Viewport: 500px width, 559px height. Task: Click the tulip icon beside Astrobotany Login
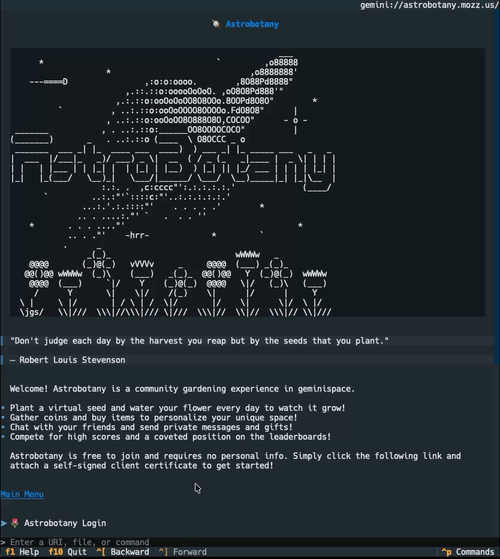pyautogui.click(x=15, y=523)
